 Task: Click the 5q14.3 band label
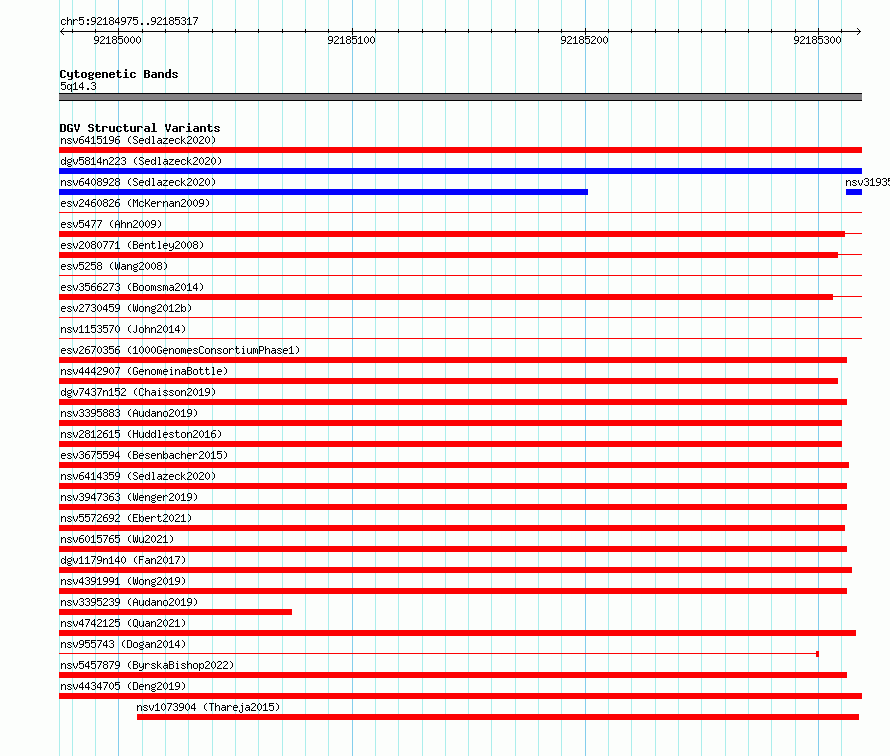click(78, 86)
